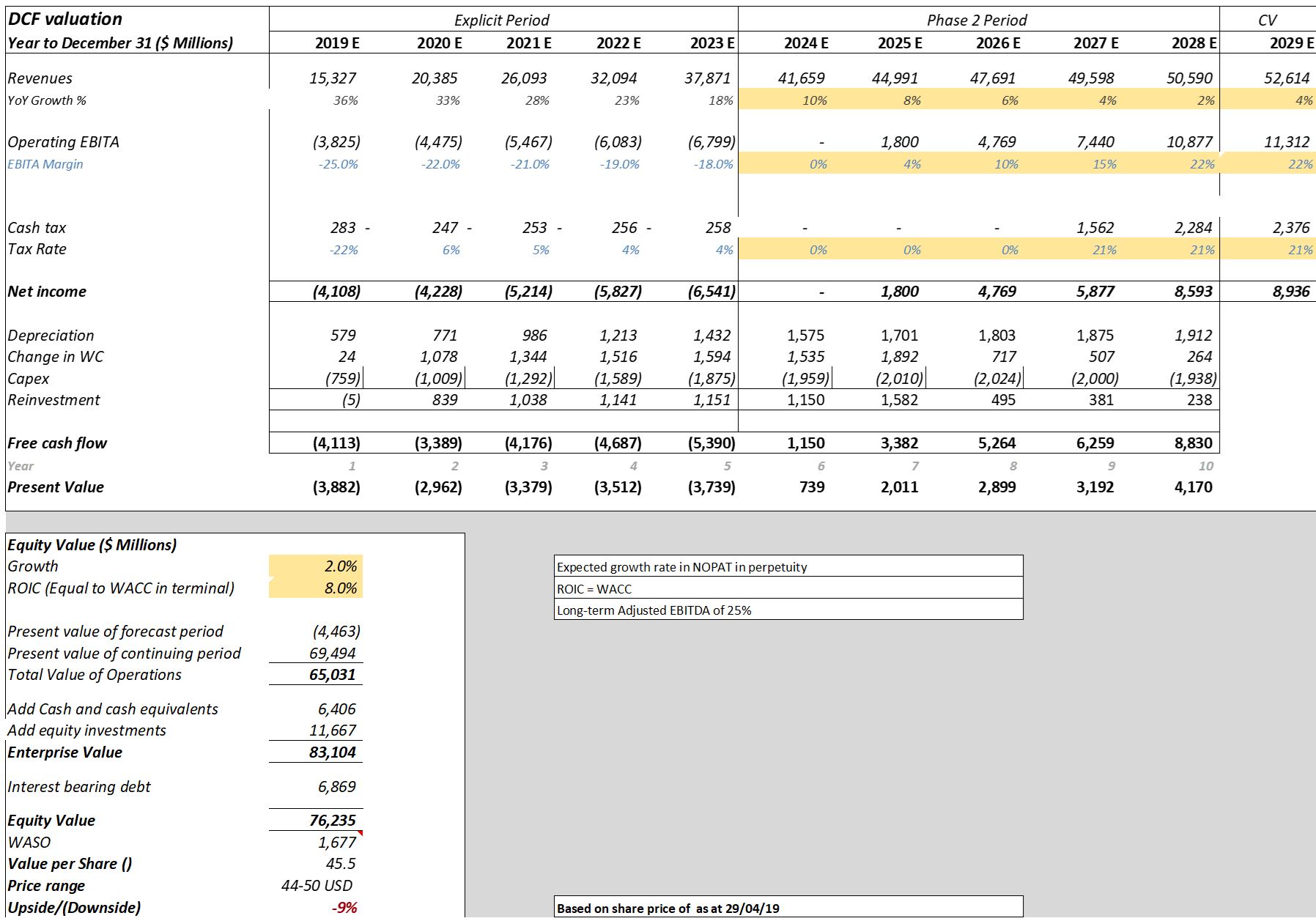Screen dimensions: 1316x921
Task: Select the 2019 E Revenues value 15,327
Action: [x=333, y=78]
